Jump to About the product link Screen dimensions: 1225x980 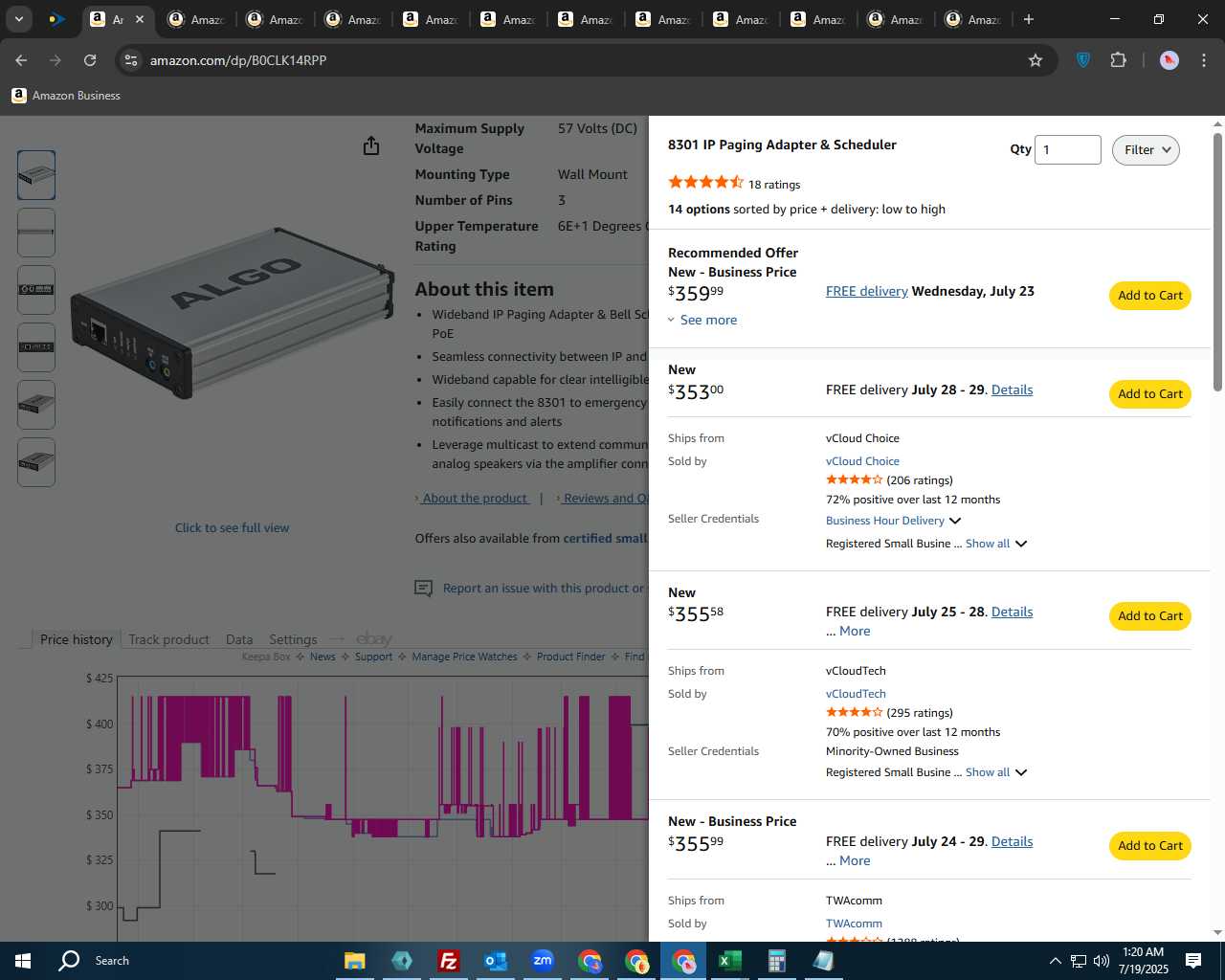point(475,498)
